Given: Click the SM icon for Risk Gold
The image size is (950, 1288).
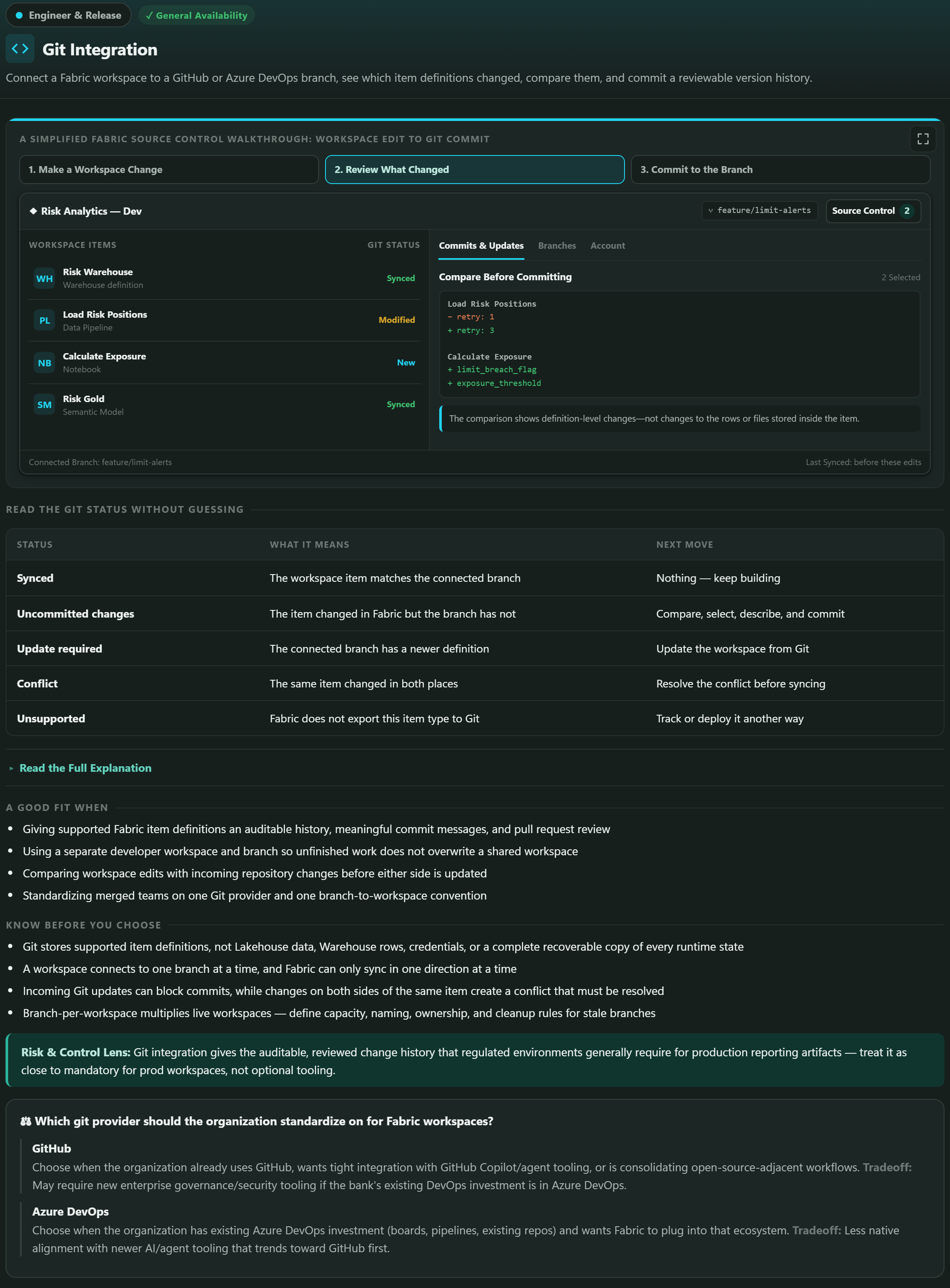Looking at the screenshot, I should click(x=44, y=405).
